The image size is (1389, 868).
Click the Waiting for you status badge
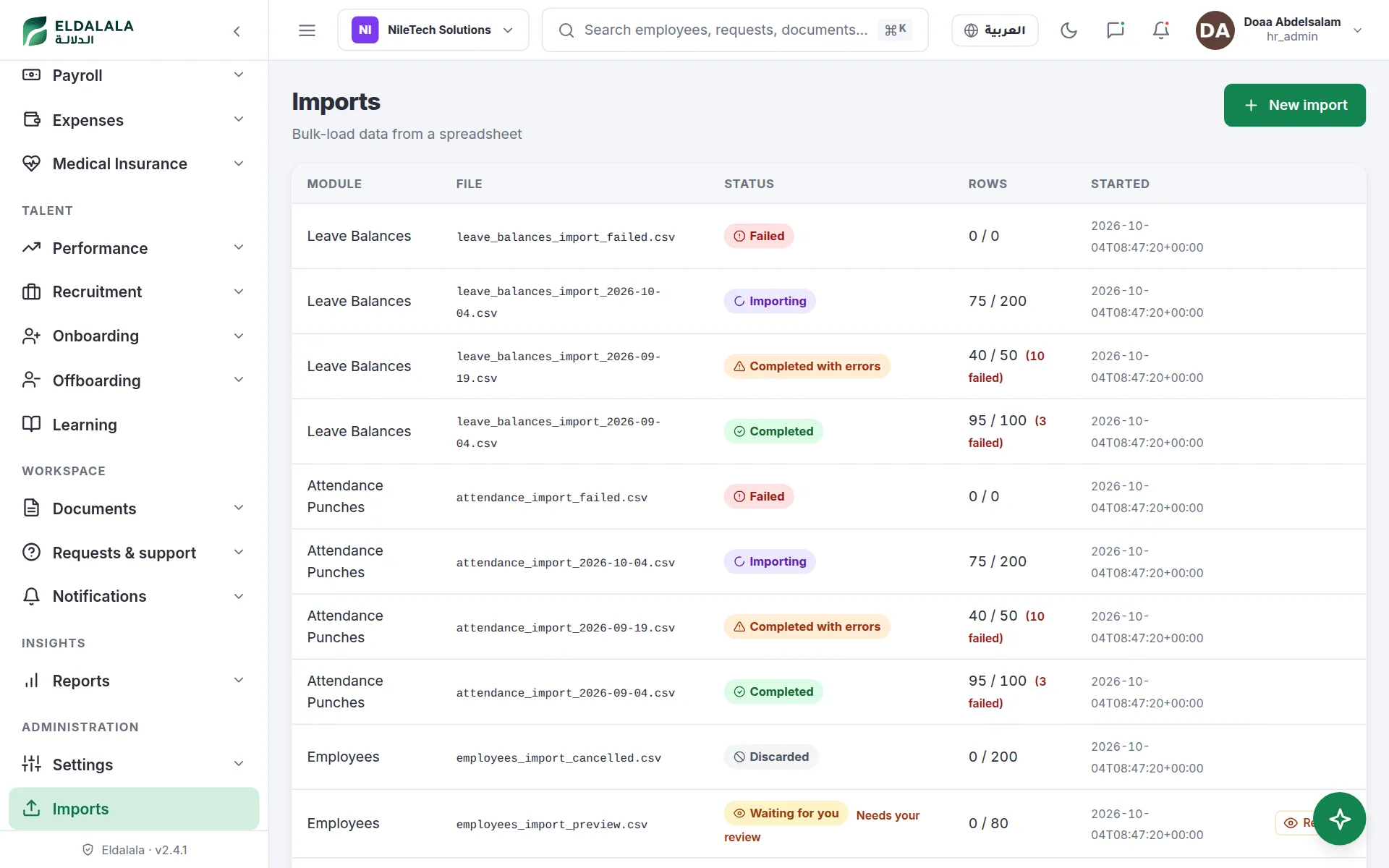coord(786,813)
